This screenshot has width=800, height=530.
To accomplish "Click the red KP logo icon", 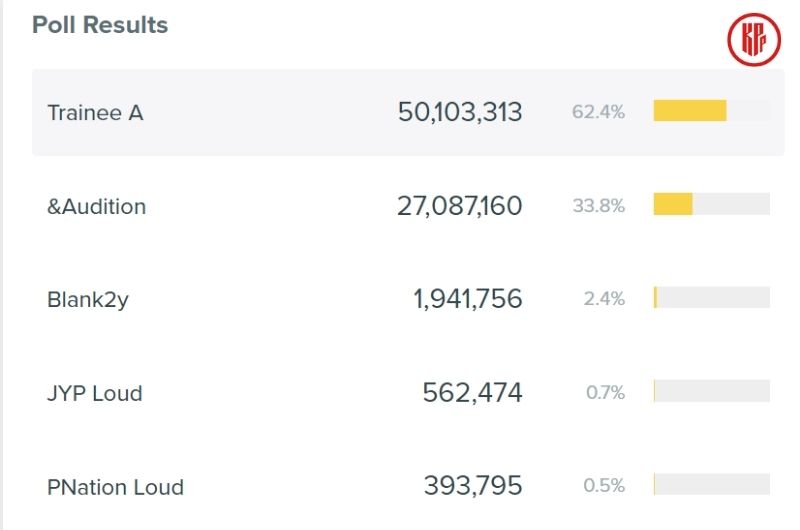I will tap(754, 40).
